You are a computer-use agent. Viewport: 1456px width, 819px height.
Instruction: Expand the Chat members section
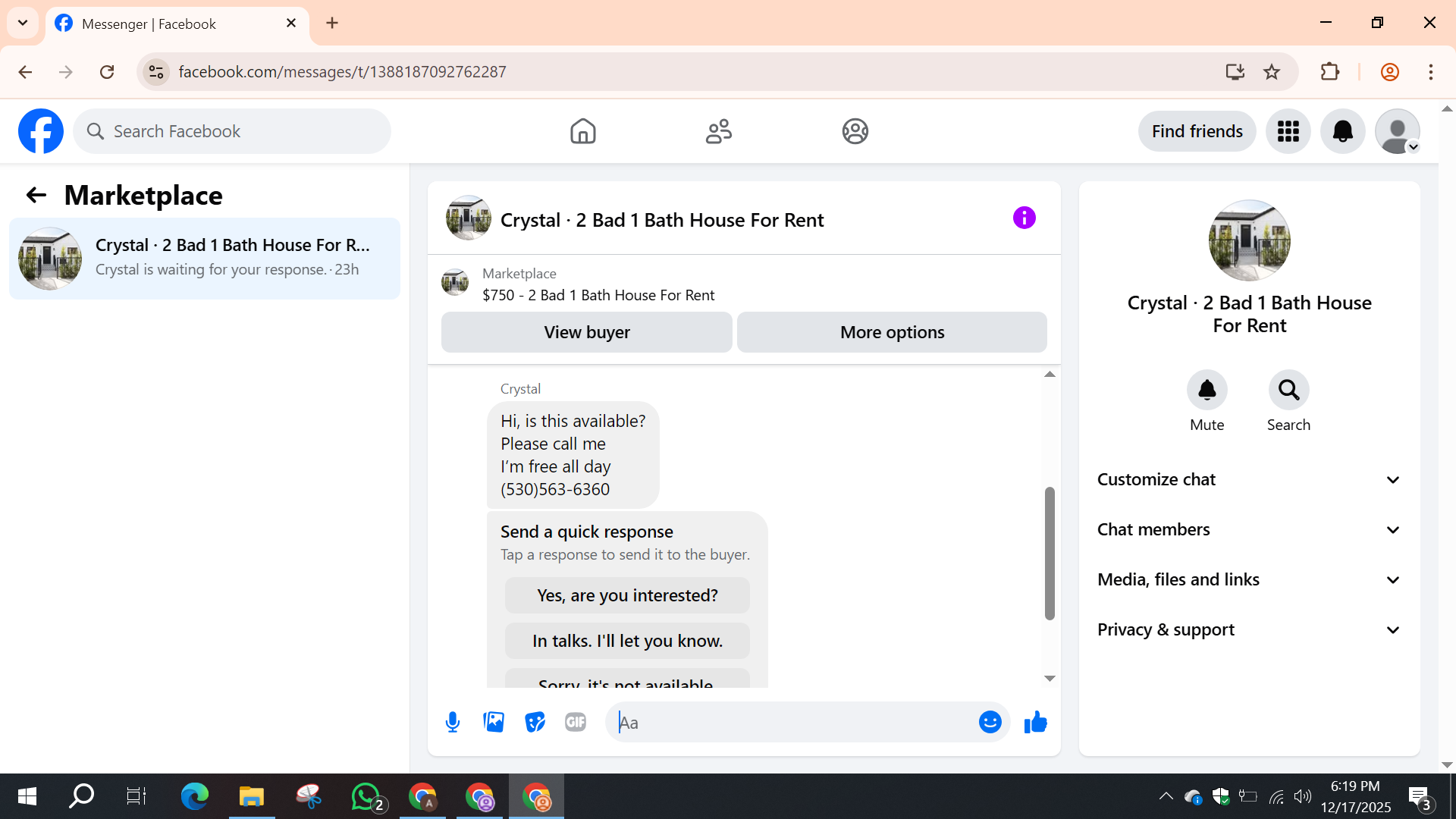[x=1249, y=529]
